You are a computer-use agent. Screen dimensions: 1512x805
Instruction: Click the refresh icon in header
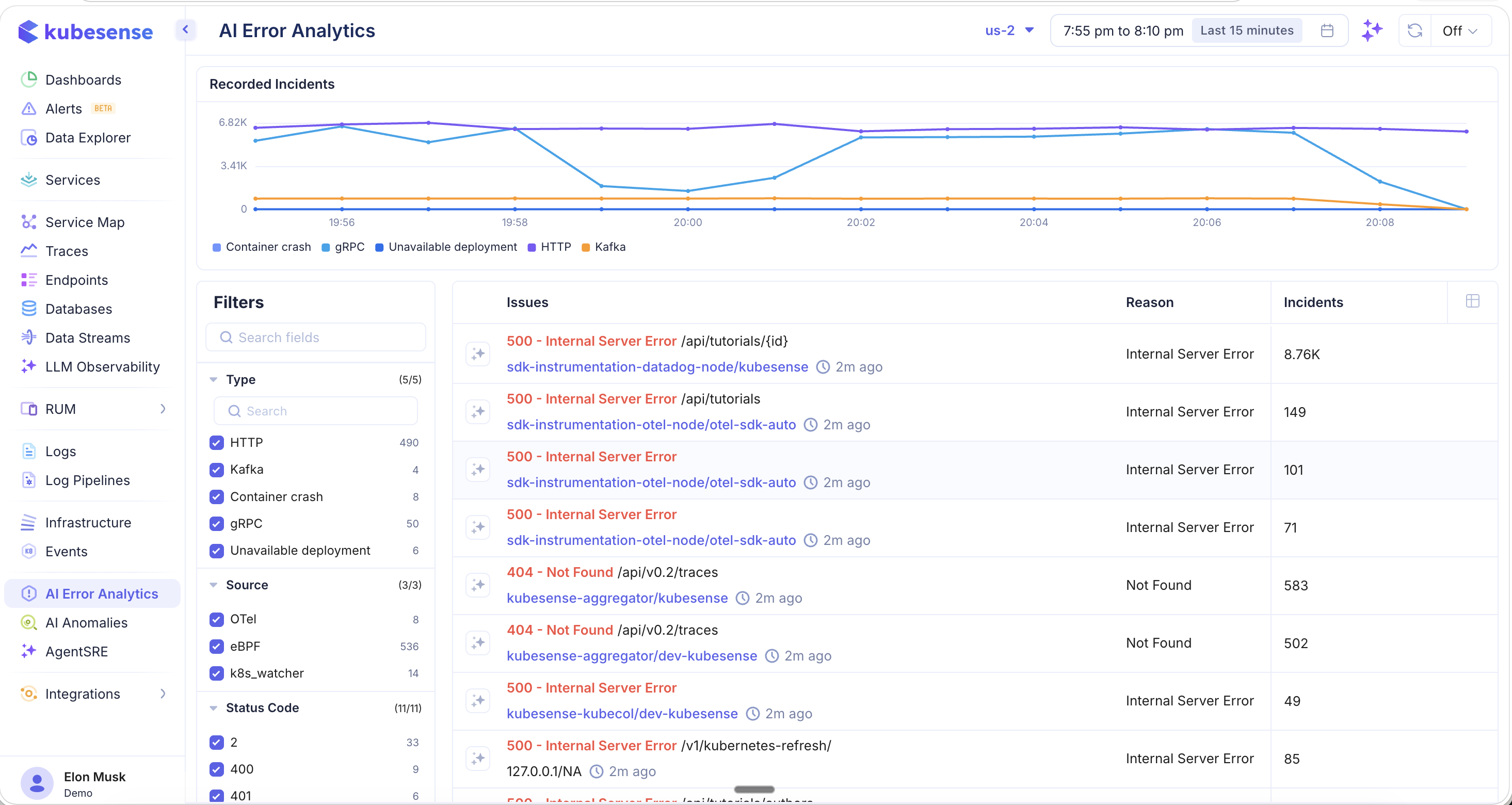click(x=1414, y=30)
